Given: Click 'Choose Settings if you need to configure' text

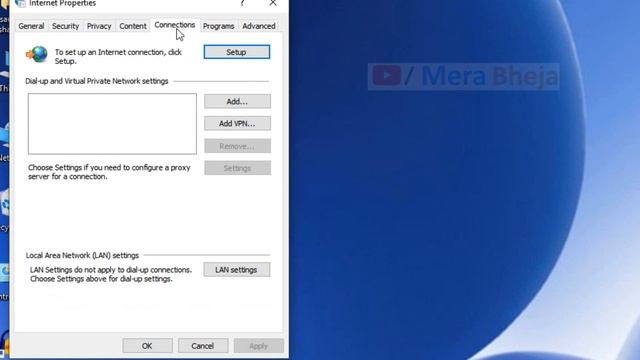Looking at the screenshot, I should click(x=109, y=172).
